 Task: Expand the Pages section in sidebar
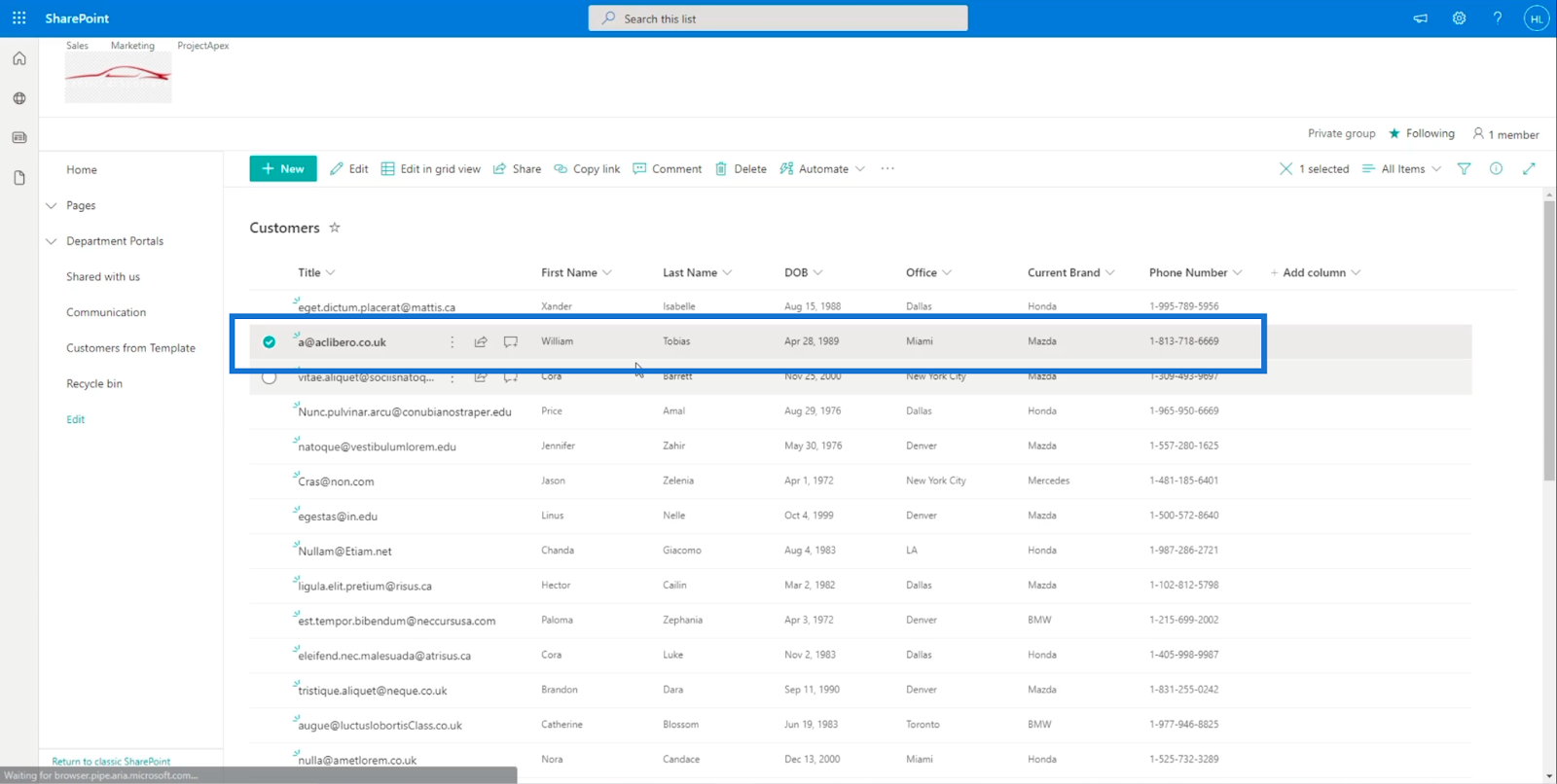(x=52, y=206)
